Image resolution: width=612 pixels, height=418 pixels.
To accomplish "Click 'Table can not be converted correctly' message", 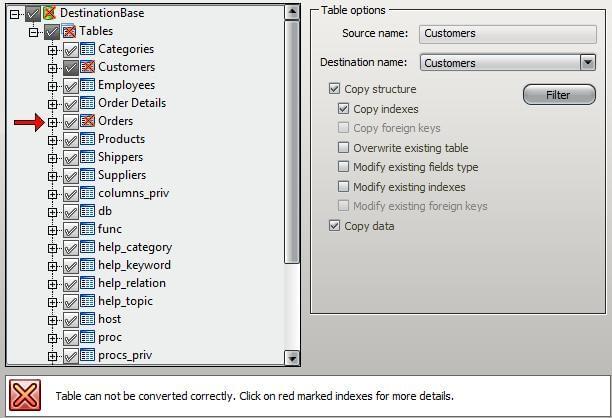I will (x=254, y=396).
